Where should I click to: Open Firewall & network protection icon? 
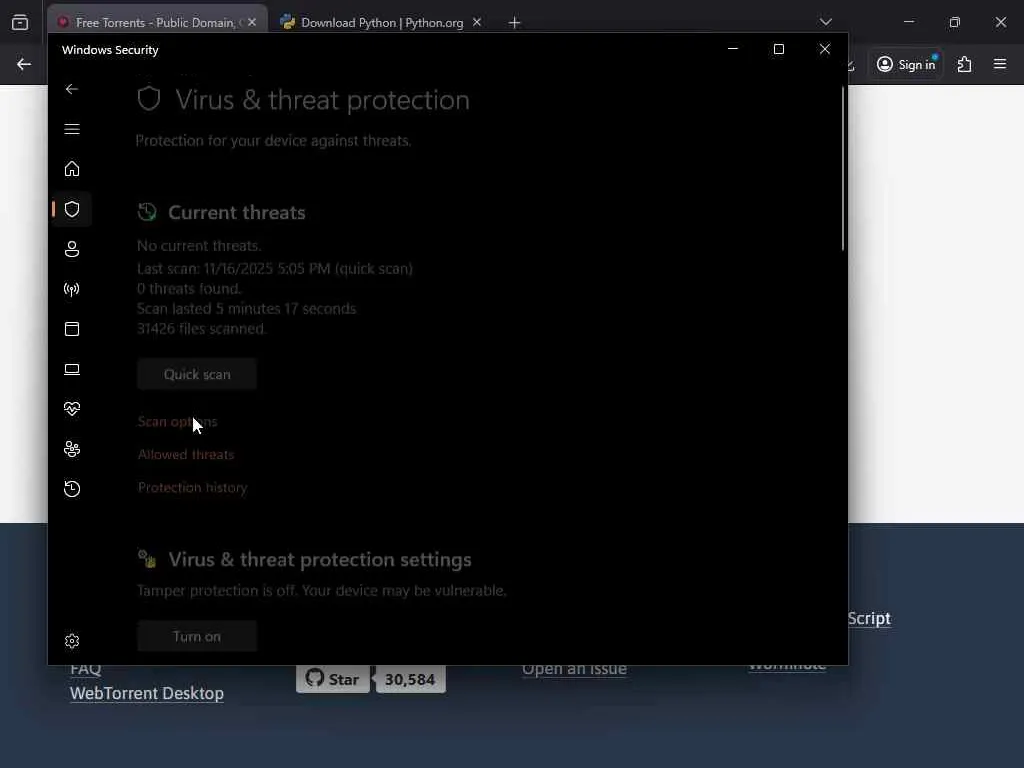(72, 289)
